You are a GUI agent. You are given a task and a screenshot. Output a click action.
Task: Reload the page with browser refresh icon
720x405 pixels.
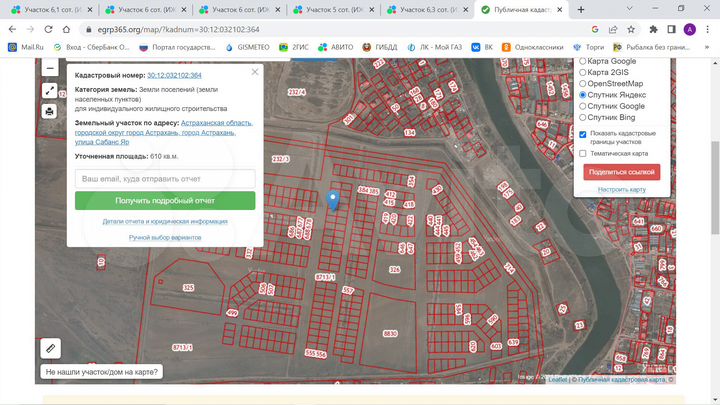50,29
